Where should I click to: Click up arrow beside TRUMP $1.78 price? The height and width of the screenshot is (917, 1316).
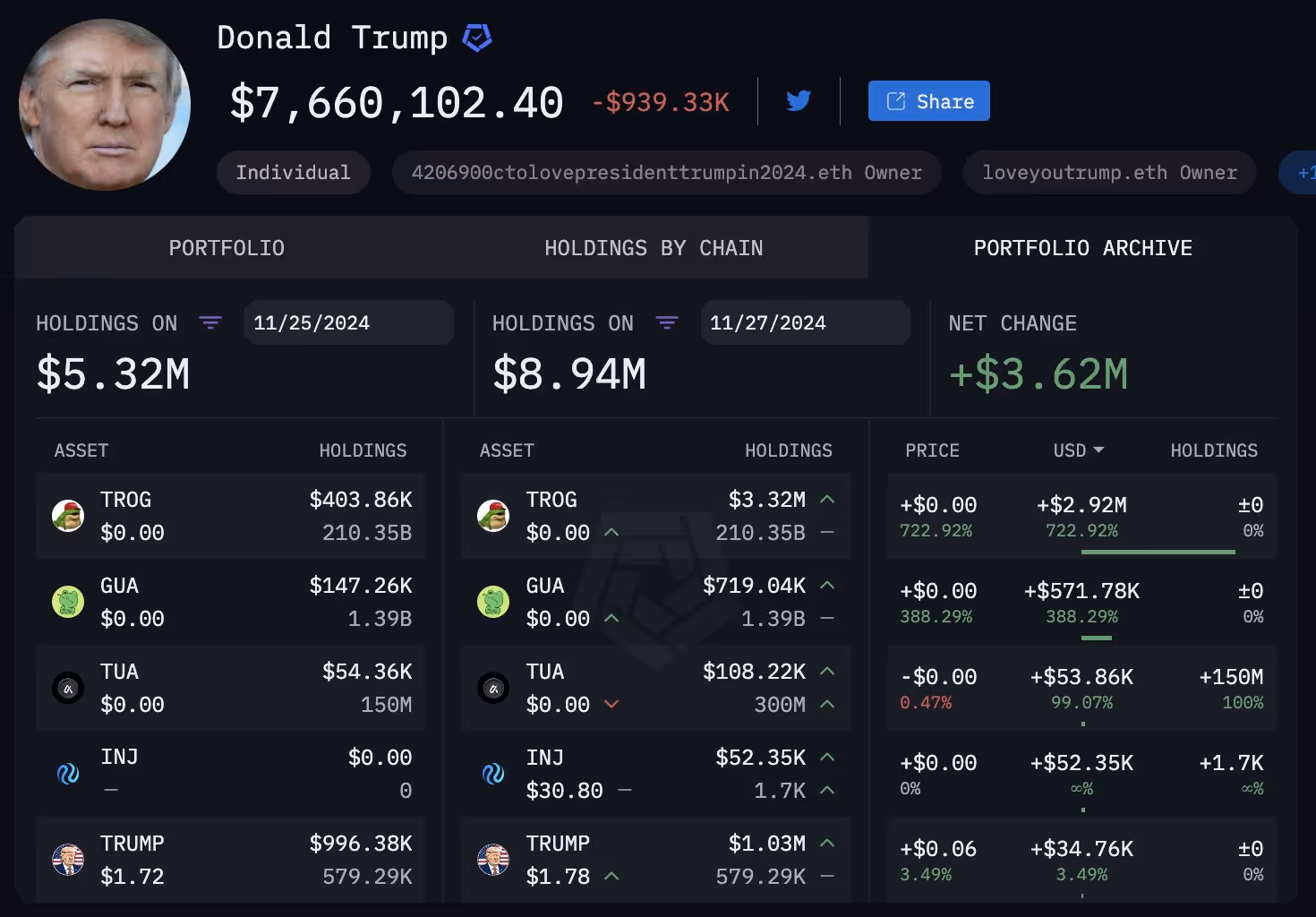(x=611, y=876)
